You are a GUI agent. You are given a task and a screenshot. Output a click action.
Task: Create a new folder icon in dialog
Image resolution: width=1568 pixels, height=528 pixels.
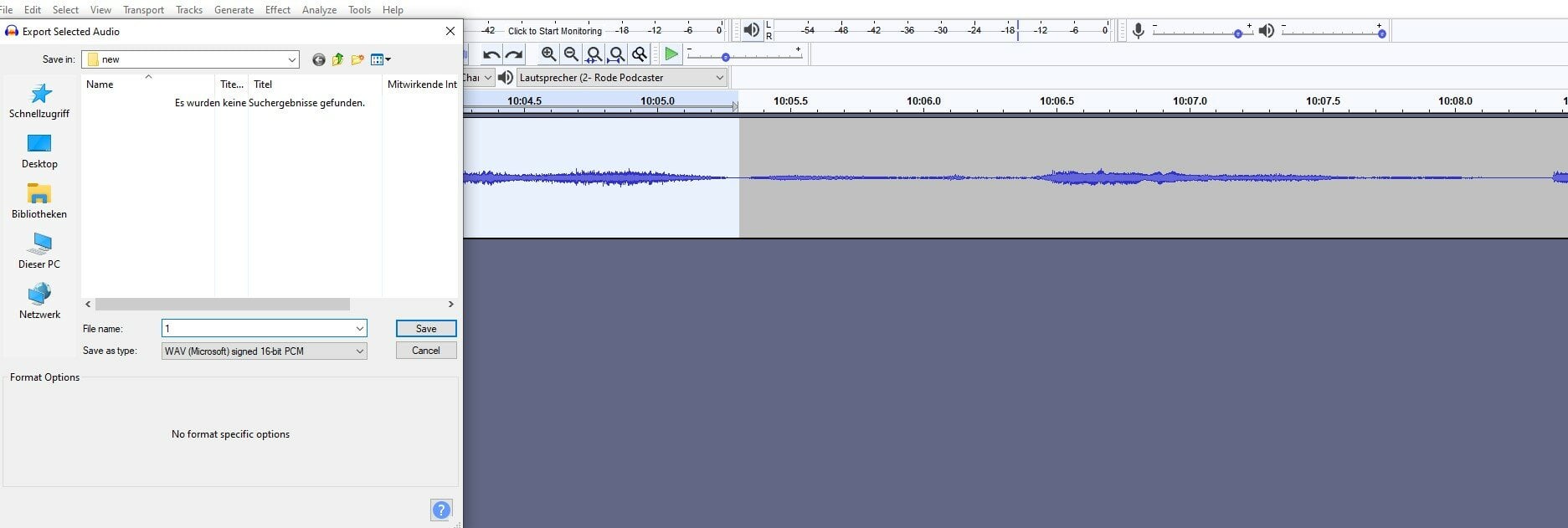point(357,59)
